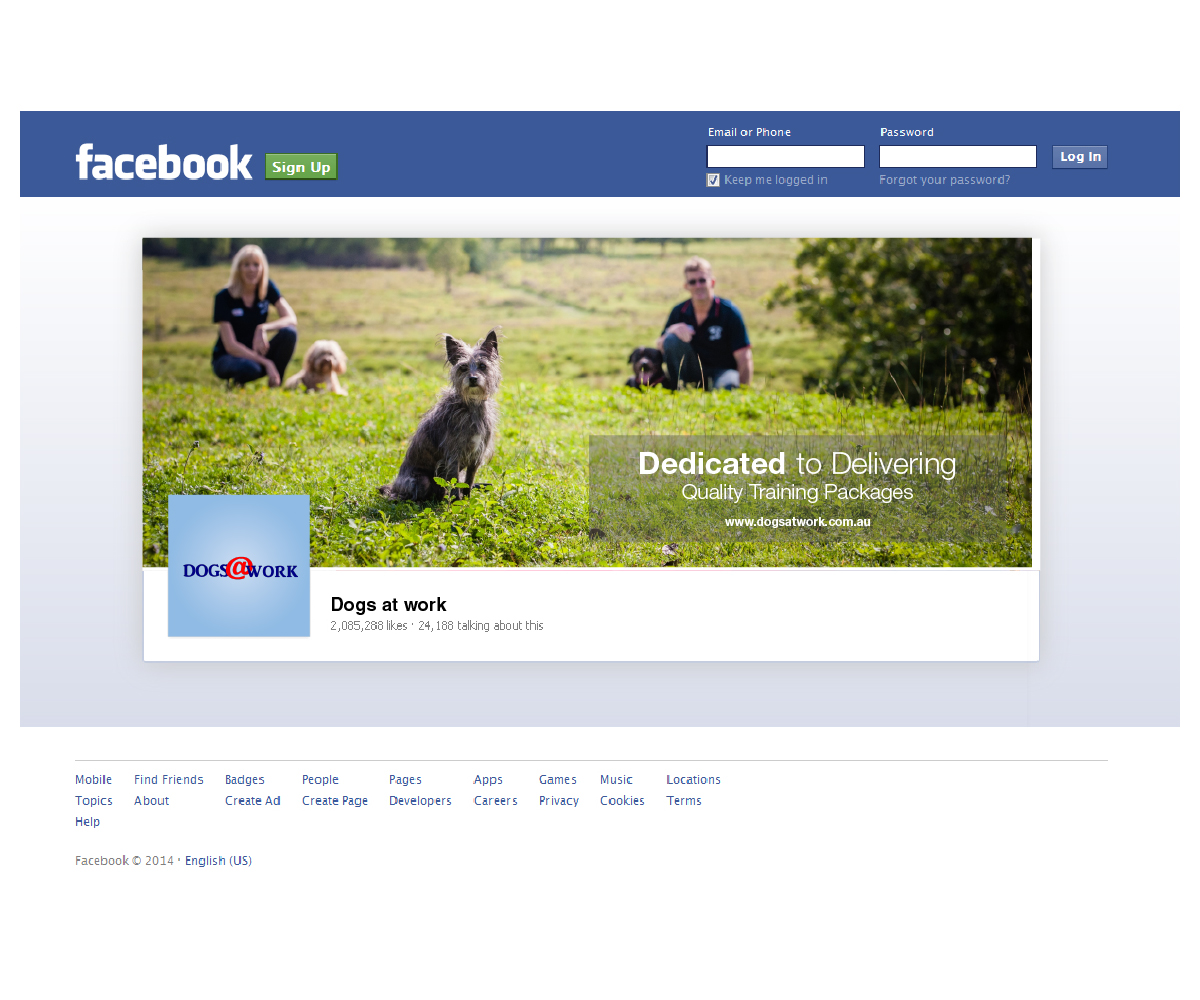The height and width of the screenshot is (1000, 1200).
Task: Open the Create Ad footer link
Action: (253, 801)
